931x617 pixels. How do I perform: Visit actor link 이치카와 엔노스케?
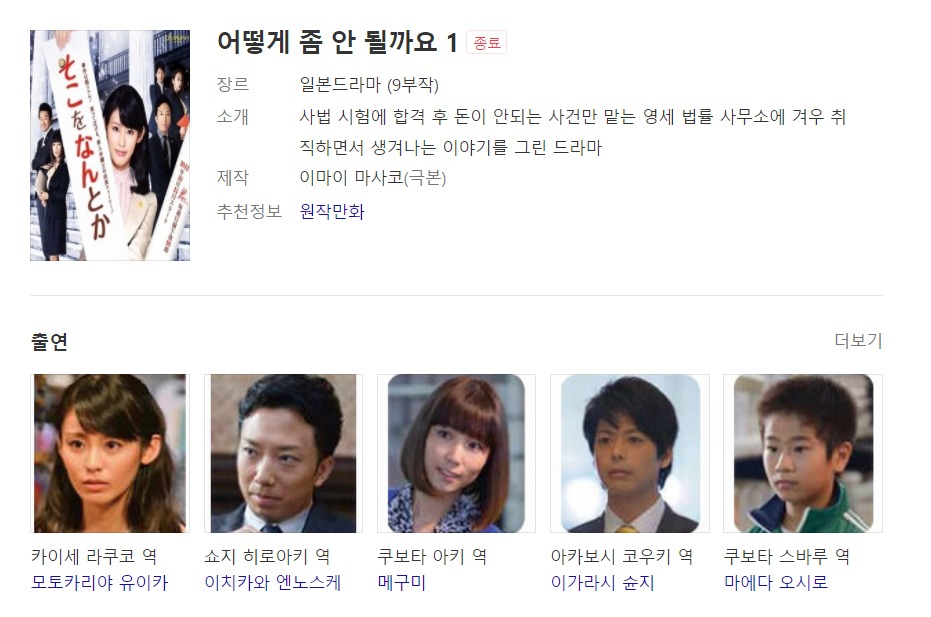tap(273, 583)
